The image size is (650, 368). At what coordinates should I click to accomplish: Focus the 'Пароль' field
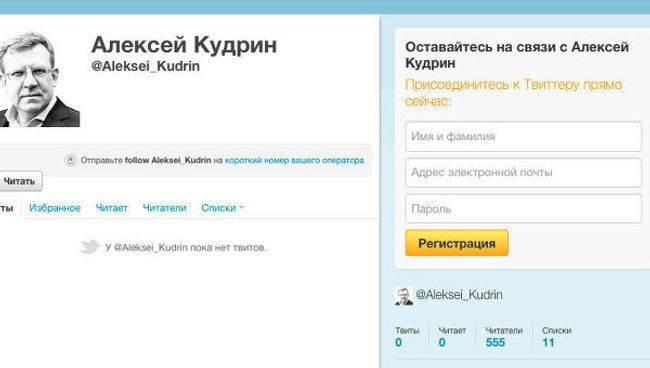coord(524,208)
